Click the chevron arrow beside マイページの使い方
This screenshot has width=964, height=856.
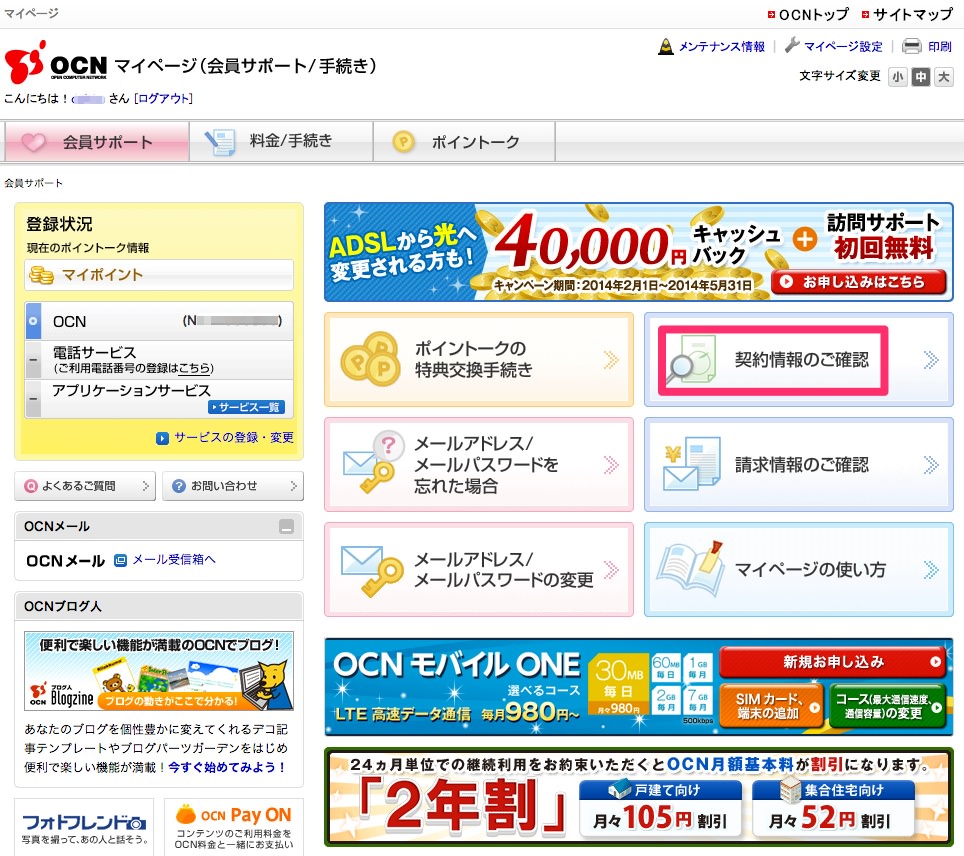pyautogui.click(x=931, y=569)
